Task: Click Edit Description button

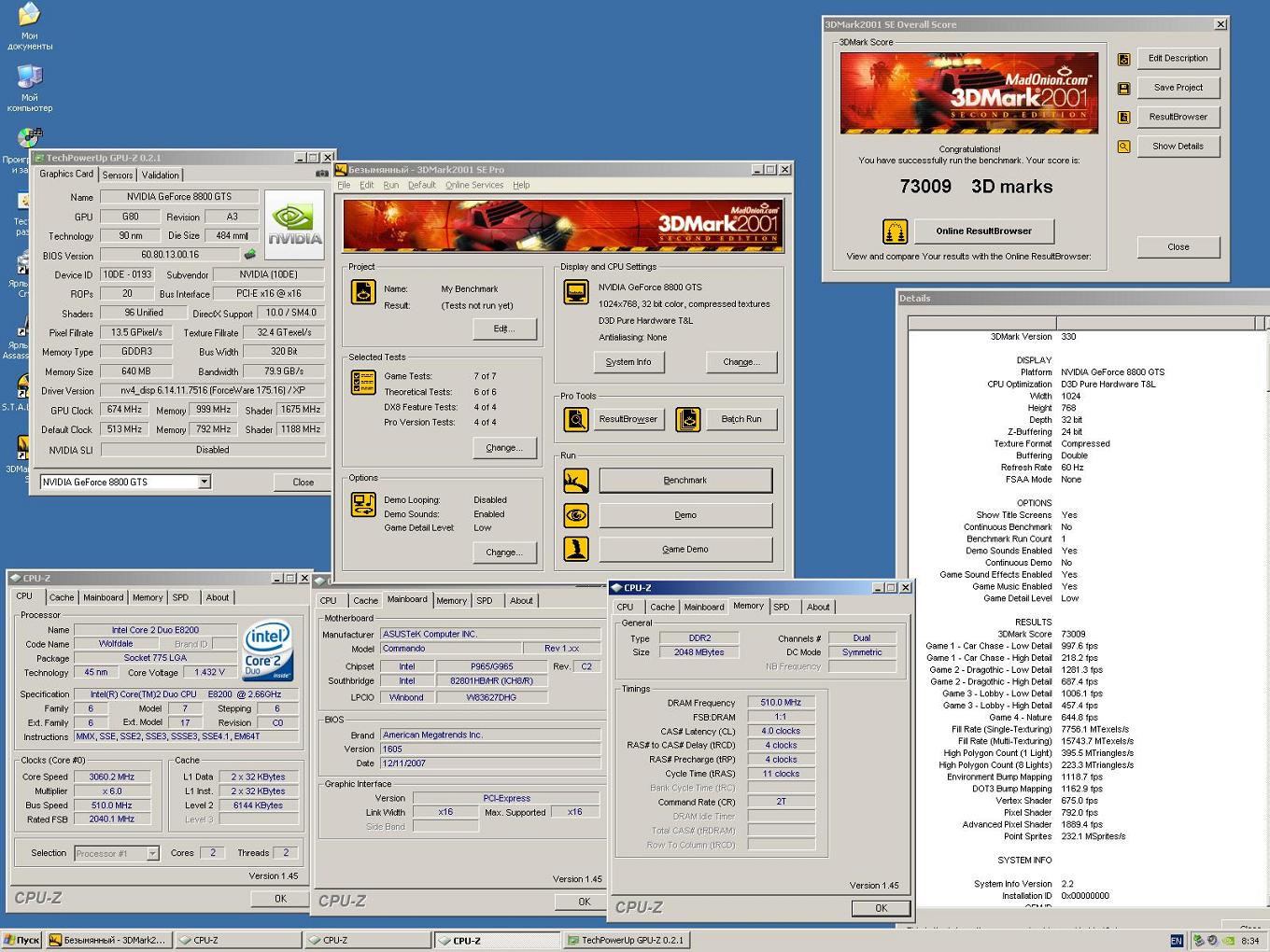Action: point(1178,59)
